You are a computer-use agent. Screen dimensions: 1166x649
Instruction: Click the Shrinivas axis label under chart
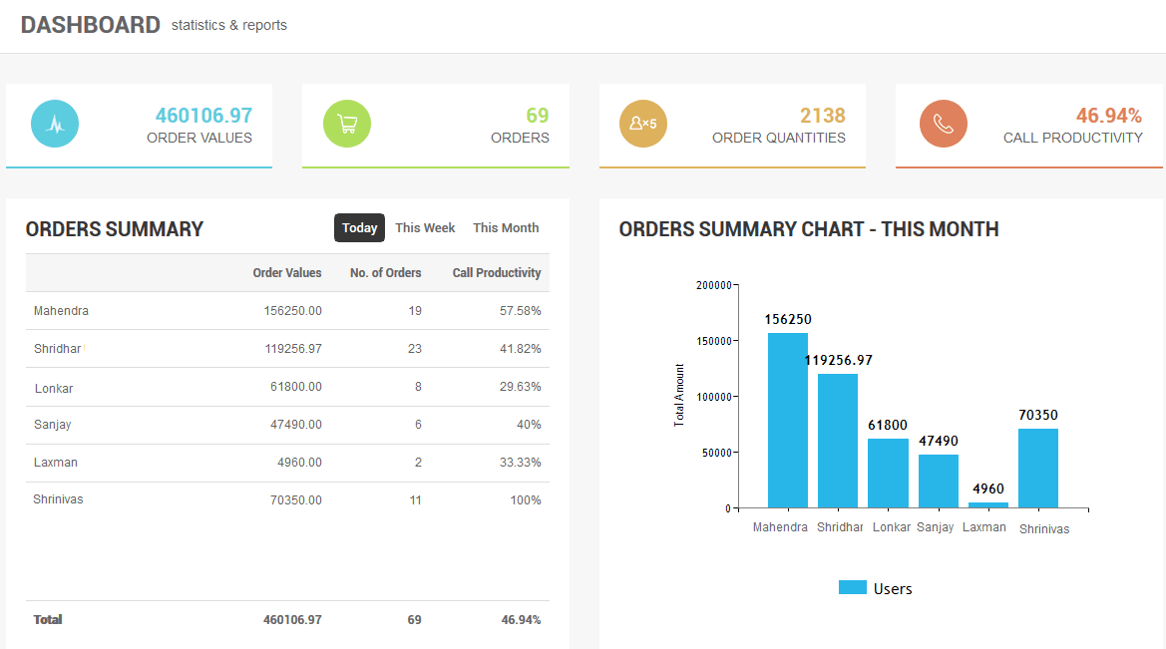[1044, 529]
